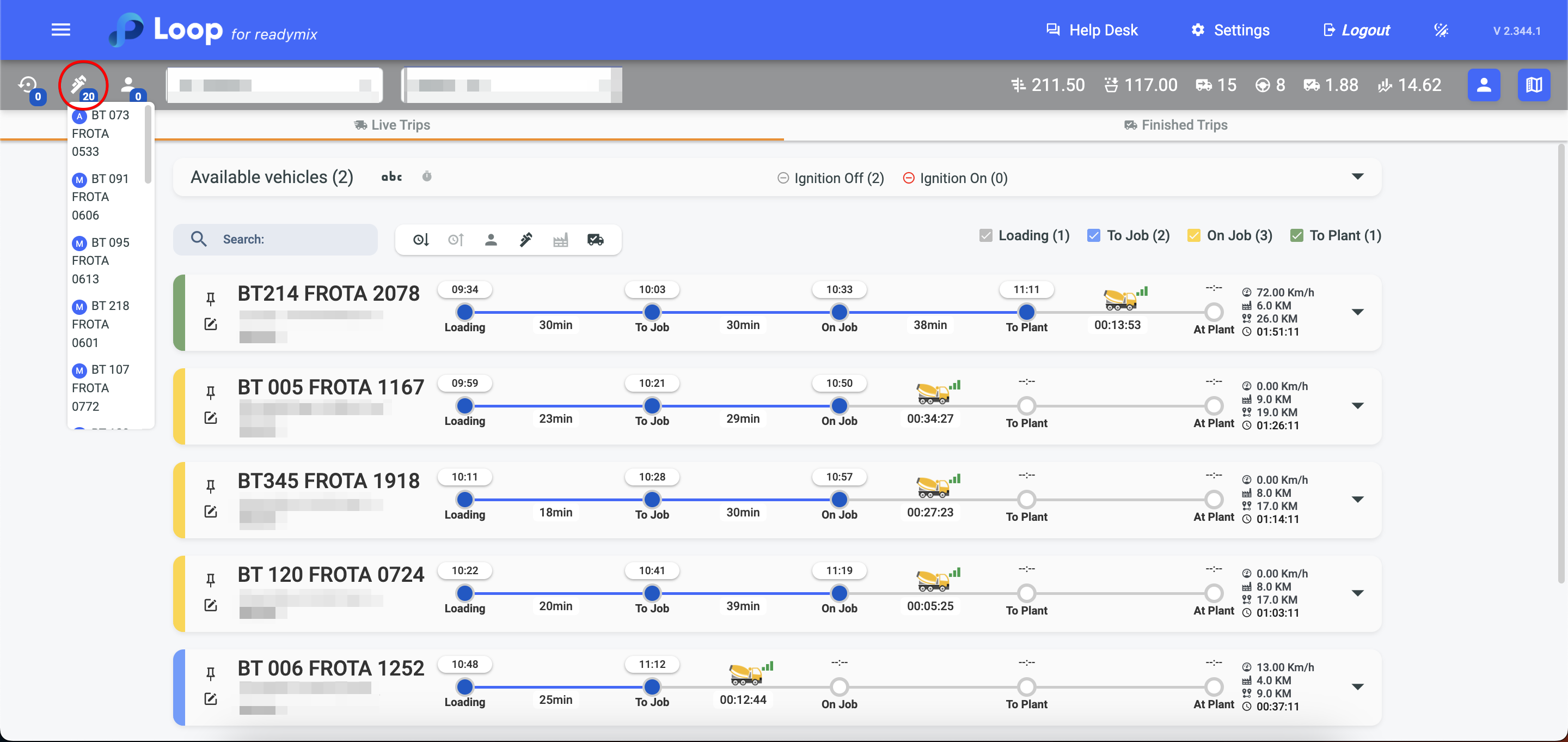This screenshot has width=1568, height=742.
Task: Click the blue user profile button
Action: [x=1484, y=86]
